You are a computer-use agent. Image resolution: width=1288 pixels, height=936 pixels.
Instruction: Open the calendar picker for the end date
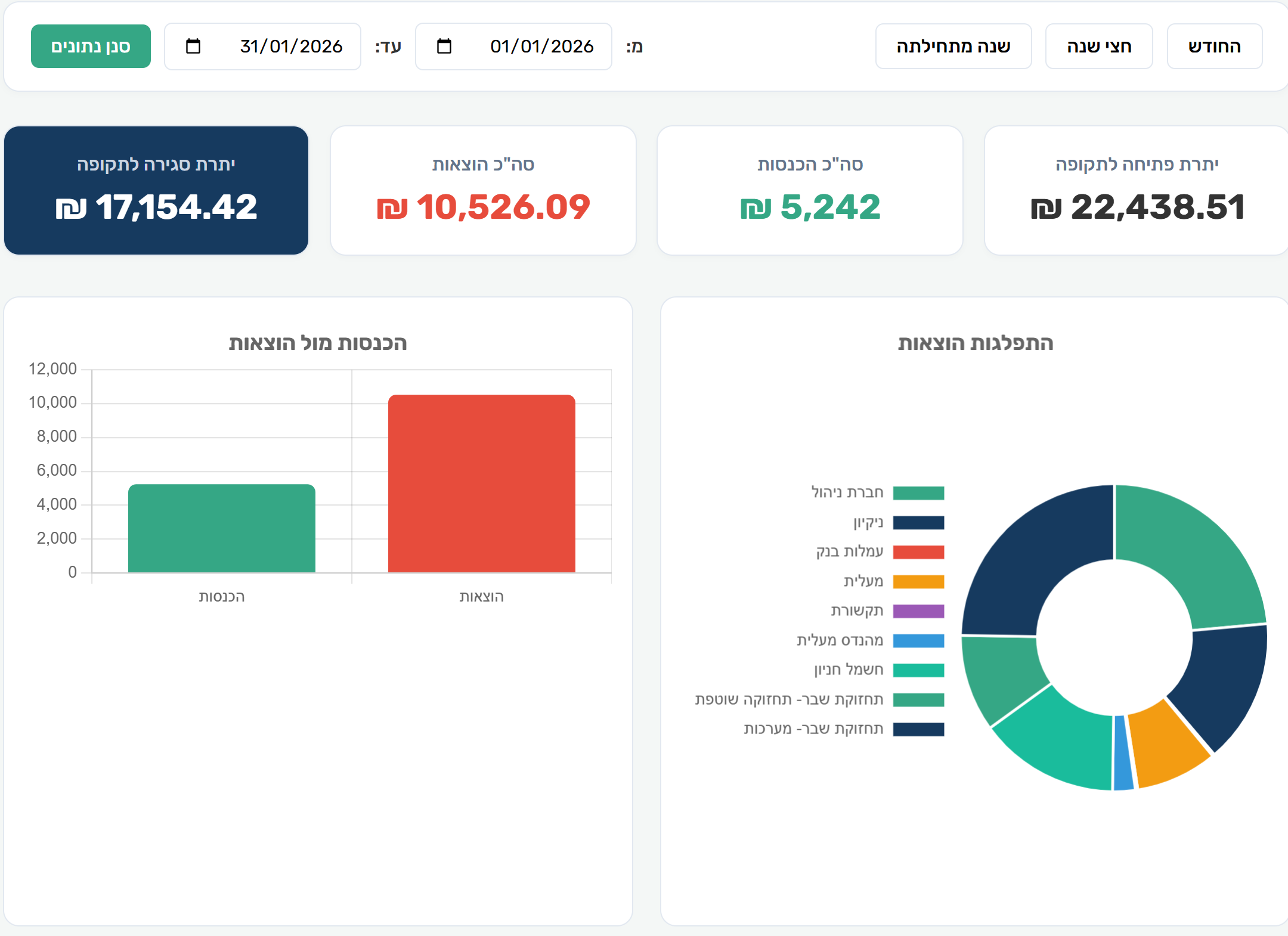193,46
